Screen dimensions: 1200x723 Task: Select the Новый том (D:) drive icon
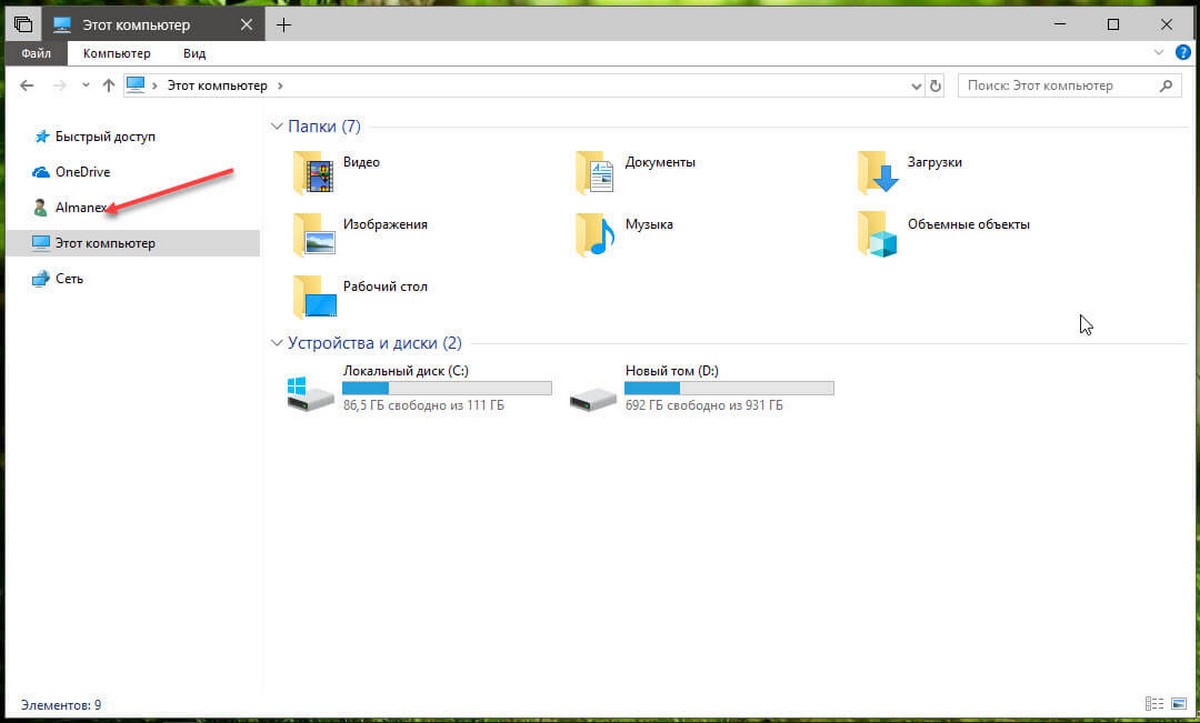pos(593,399)
